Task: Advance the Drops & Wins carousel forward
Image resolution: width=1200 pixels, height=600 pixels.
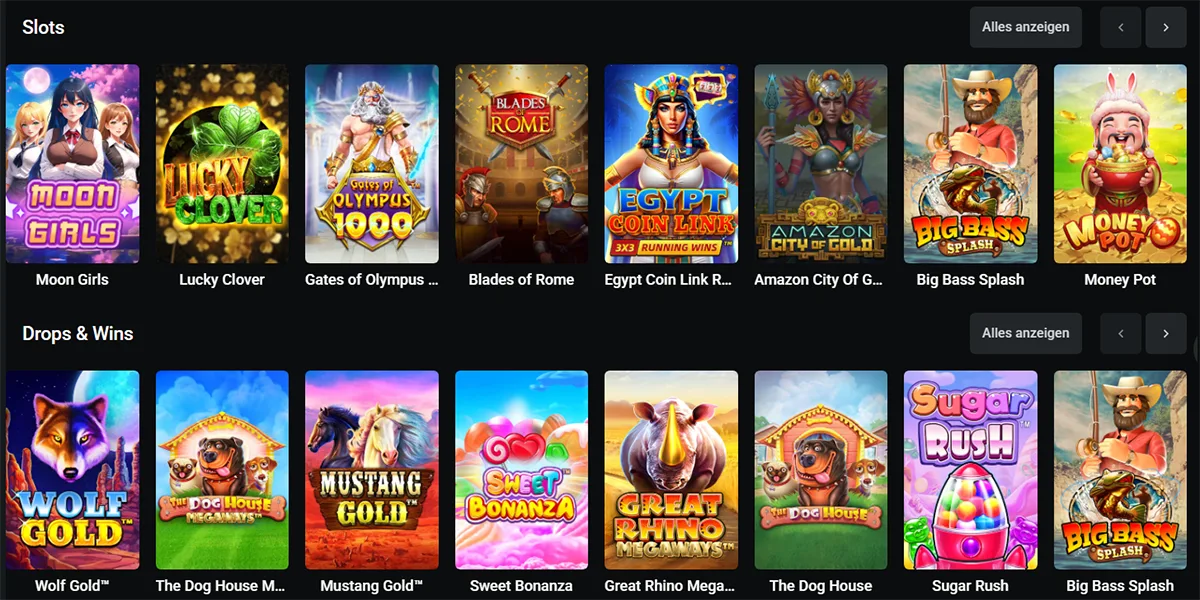Action: pyautogui.click(x=1166, y=333)
